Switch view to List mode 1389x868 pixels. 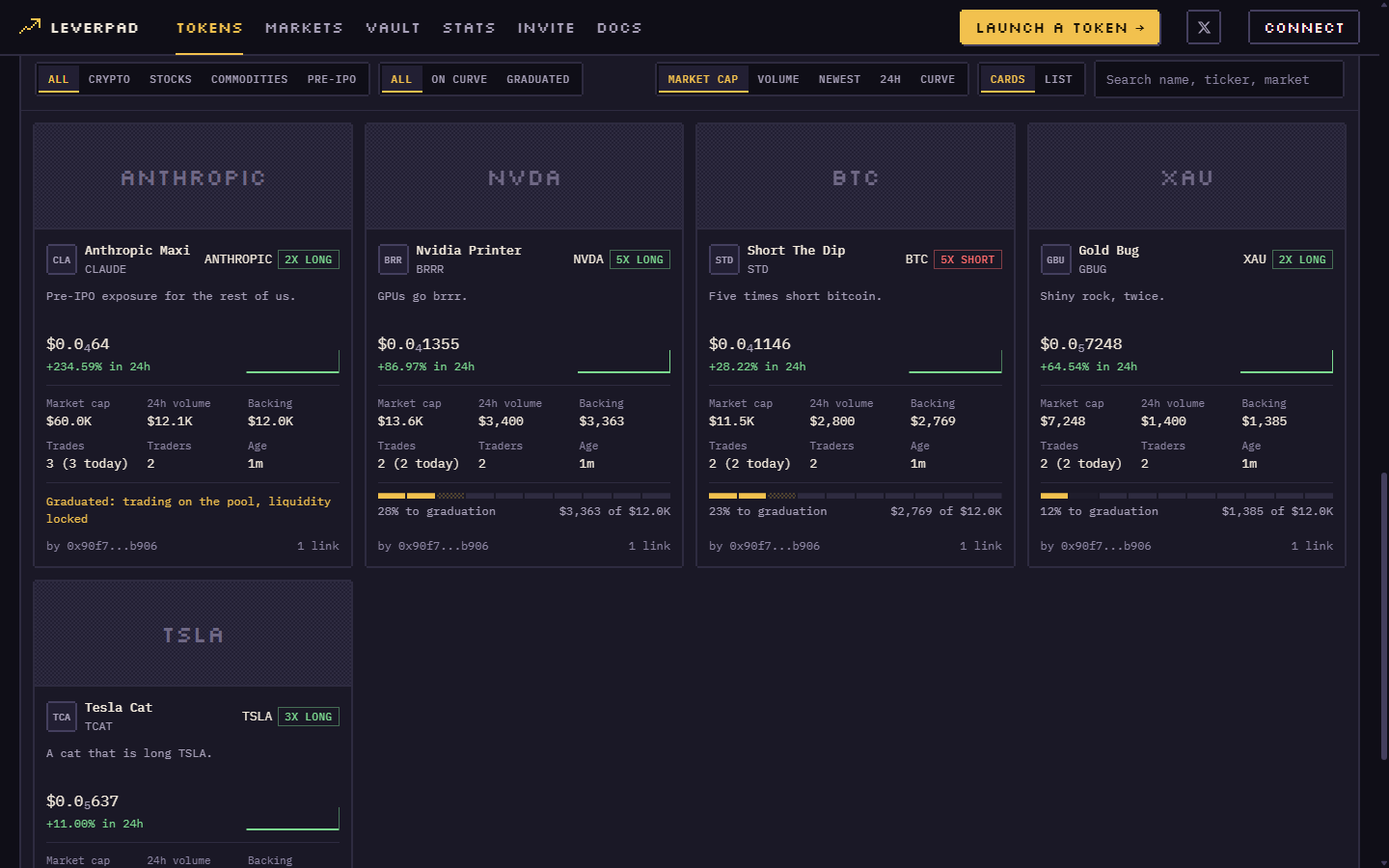(x=1058, y=79)
